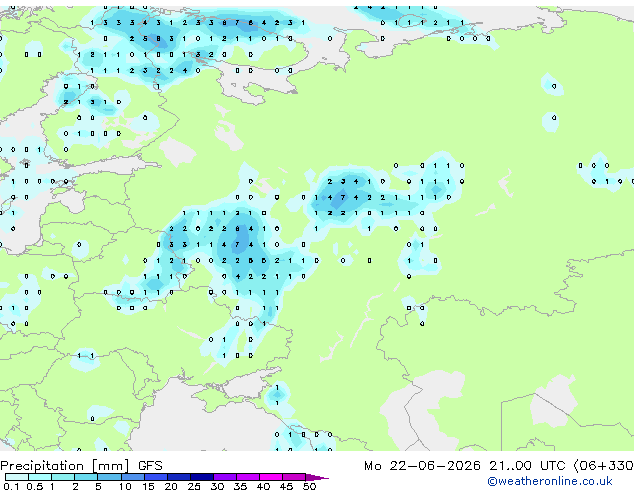
Task: Click the '30' legend scale label
Action: pos(217,486)
